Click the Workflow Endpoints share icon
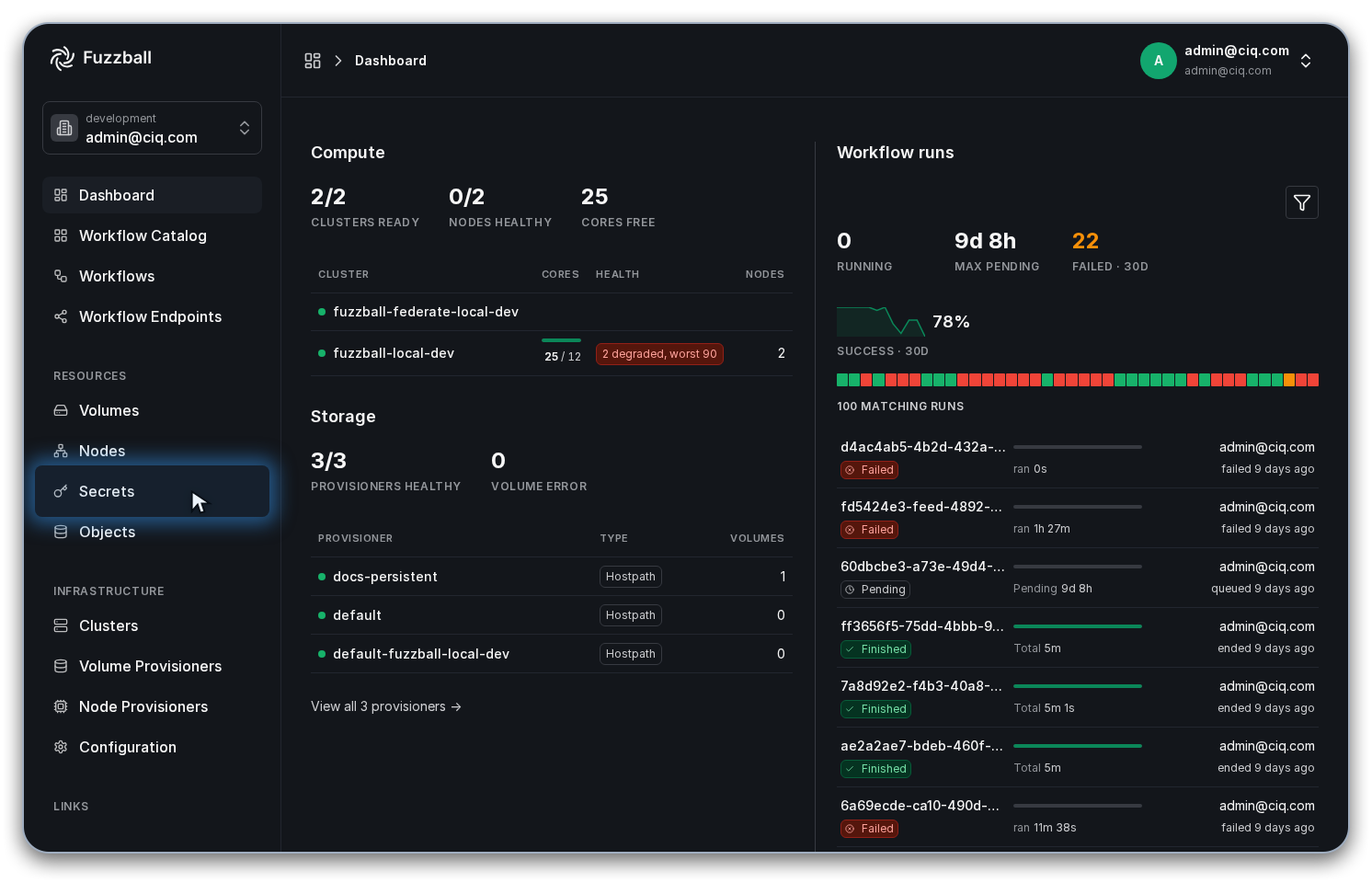The image size is (1372, 883). 61,316
